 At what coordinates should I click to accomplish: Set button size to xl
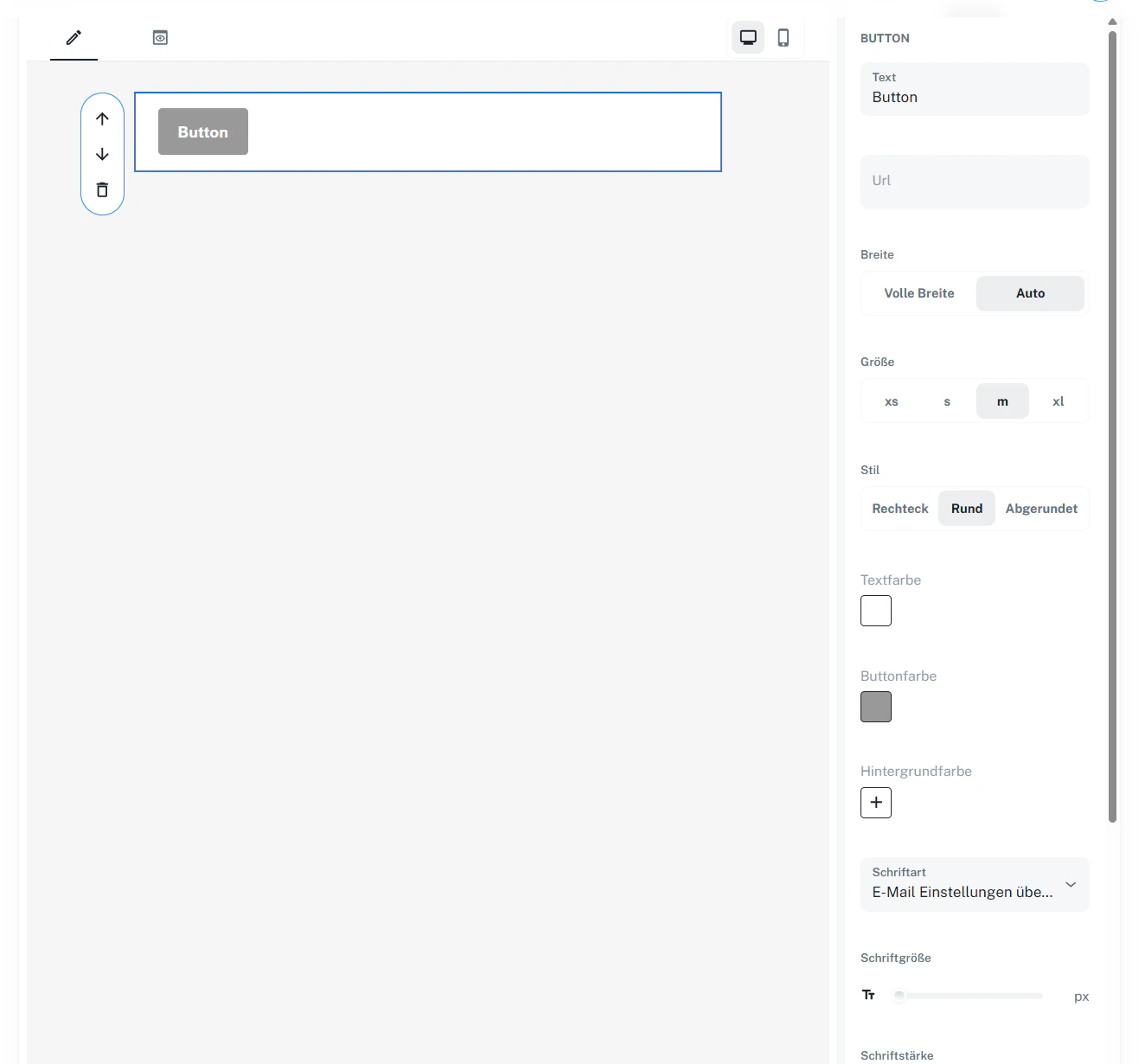point(1058,401)
